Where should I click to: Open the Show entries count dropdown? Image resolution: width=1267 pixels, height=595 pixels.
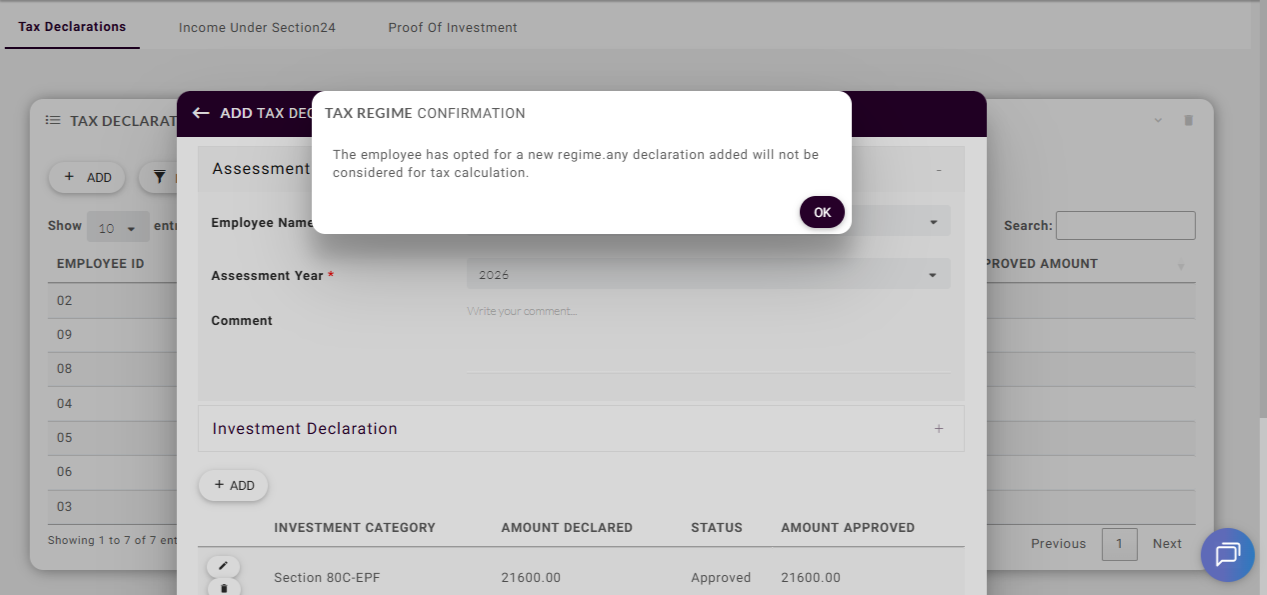click(x=118, y=227)
